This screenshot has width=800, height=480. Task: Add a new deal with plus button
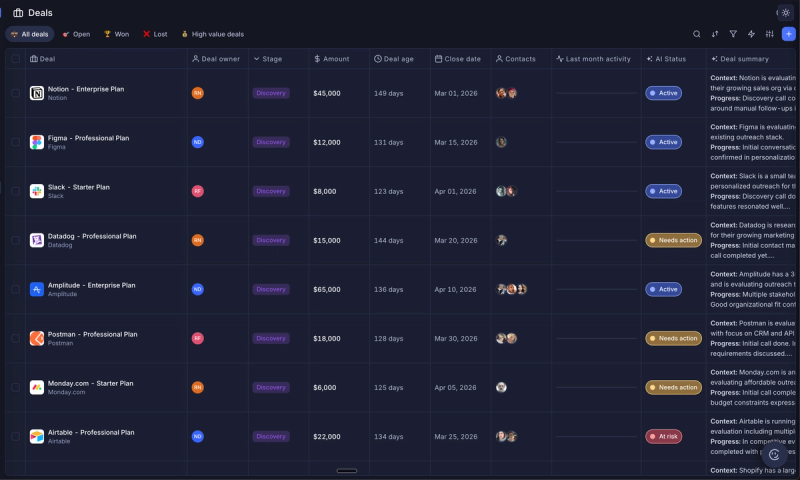click(x=789, y=34)
